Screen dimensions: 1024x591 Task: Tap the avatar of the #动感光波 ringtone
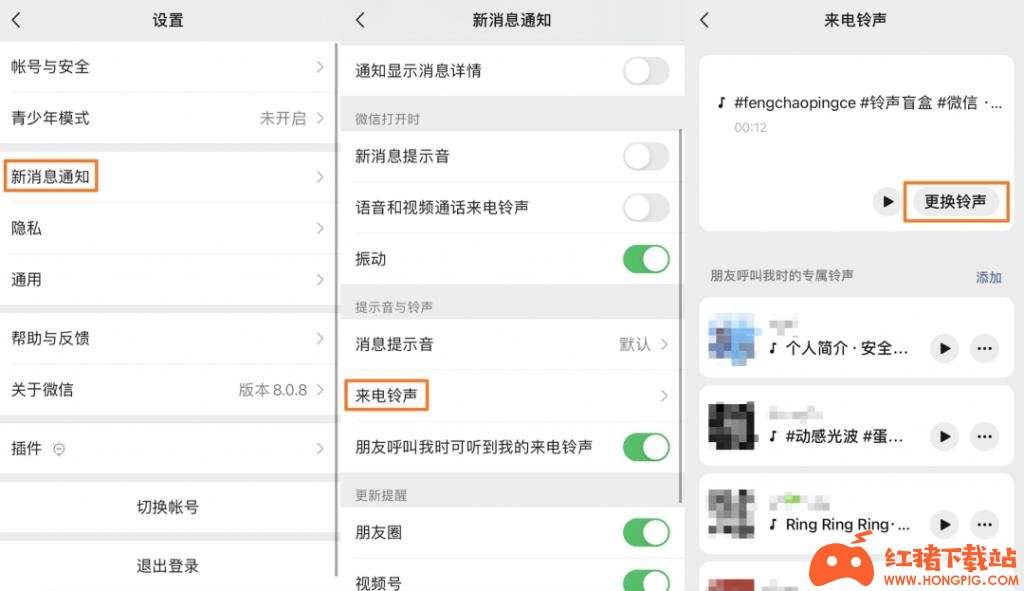733,426
